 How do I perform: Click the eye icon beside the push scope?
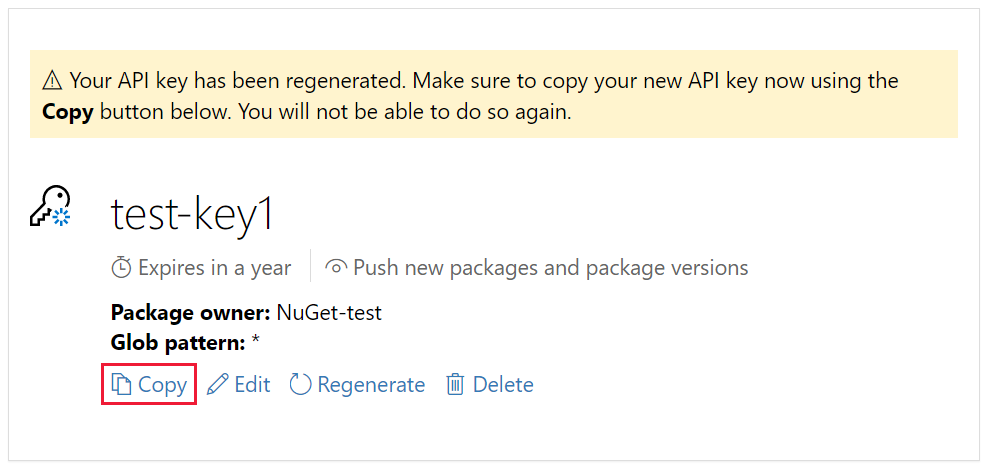click(x=336, y=268)
